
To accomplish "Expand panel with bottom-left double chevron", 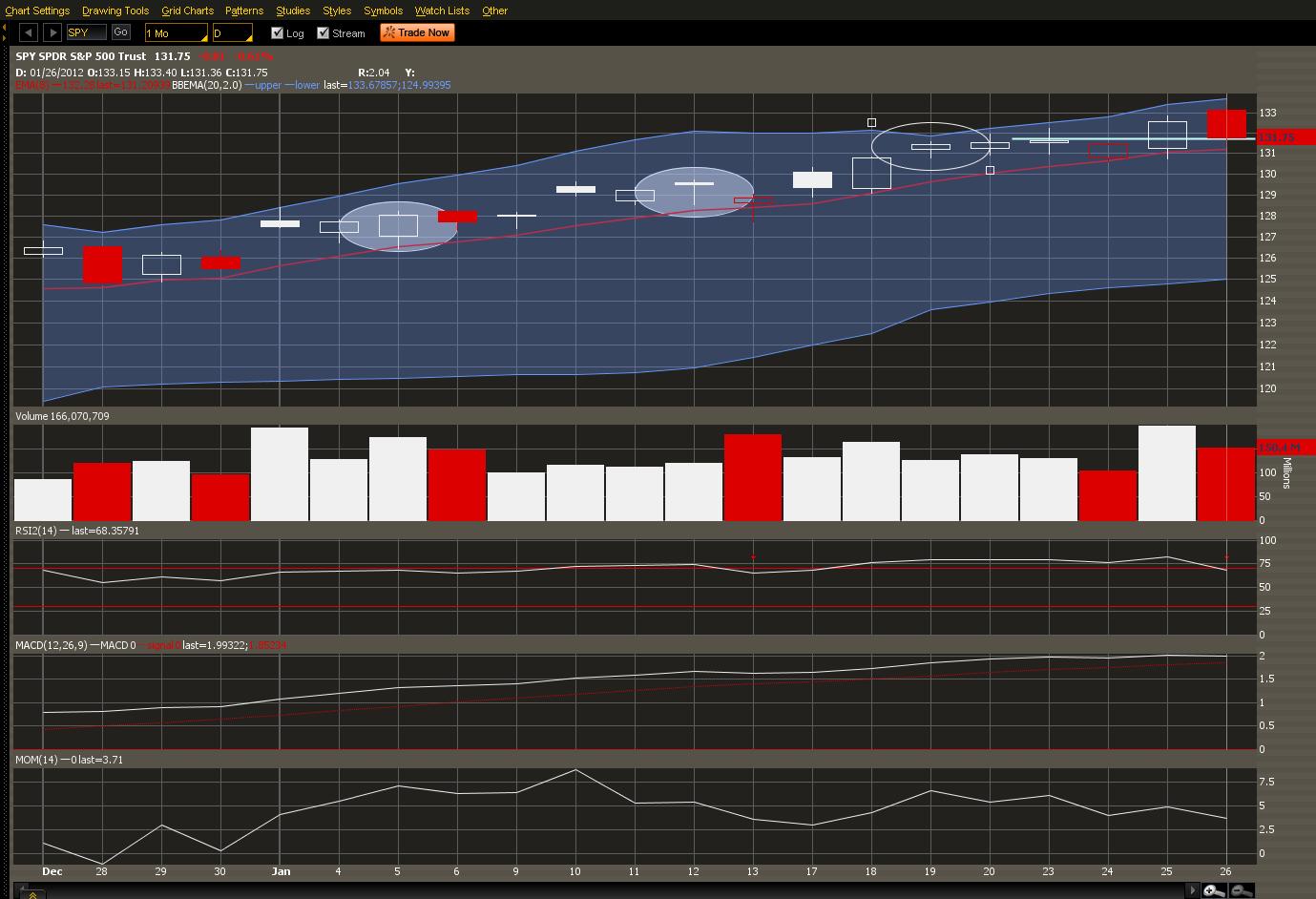I will coord(32,894).
